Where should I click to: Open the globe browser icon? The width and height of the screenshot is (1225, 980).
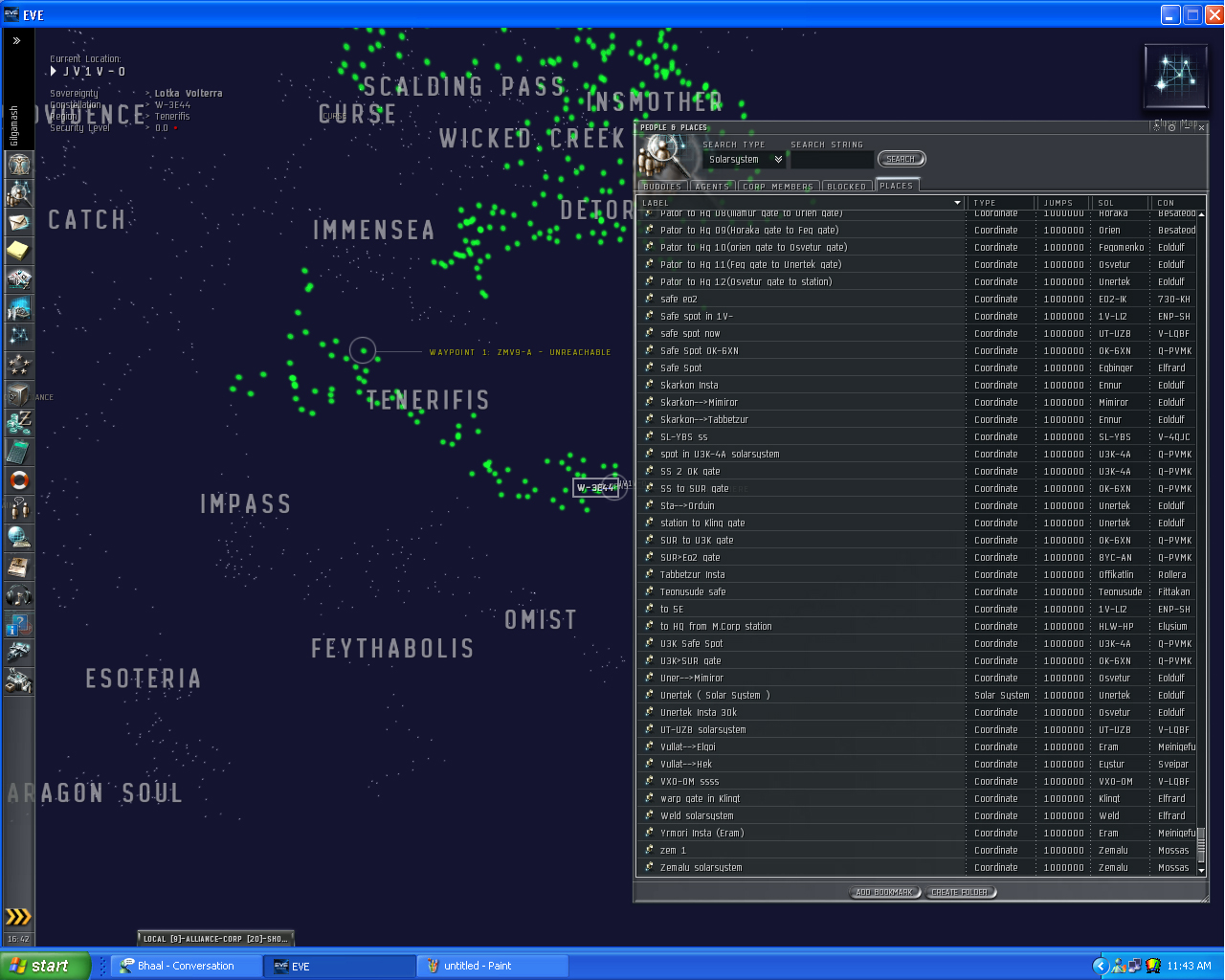[19, 538]
